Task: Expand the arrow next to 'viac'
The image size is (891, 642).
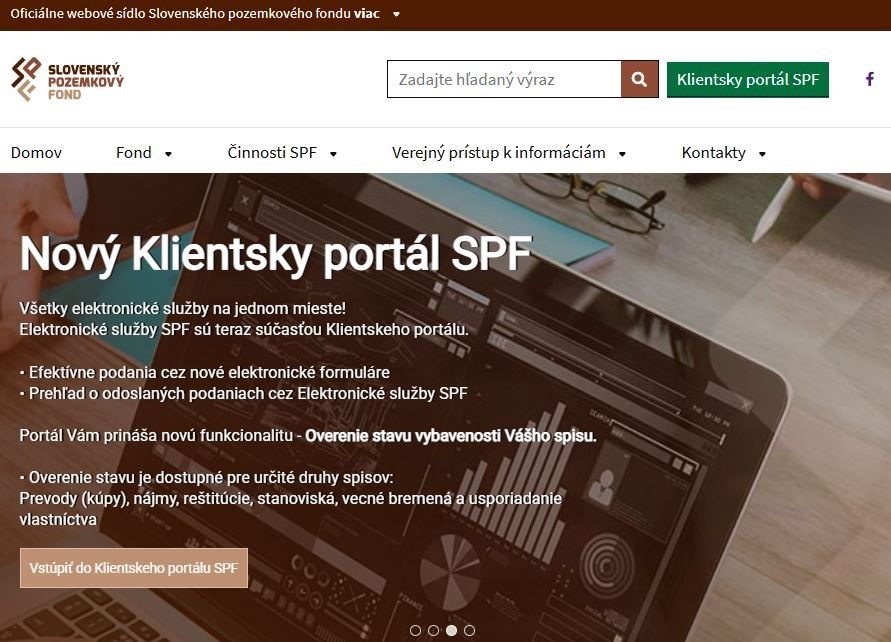Action: 396,15
